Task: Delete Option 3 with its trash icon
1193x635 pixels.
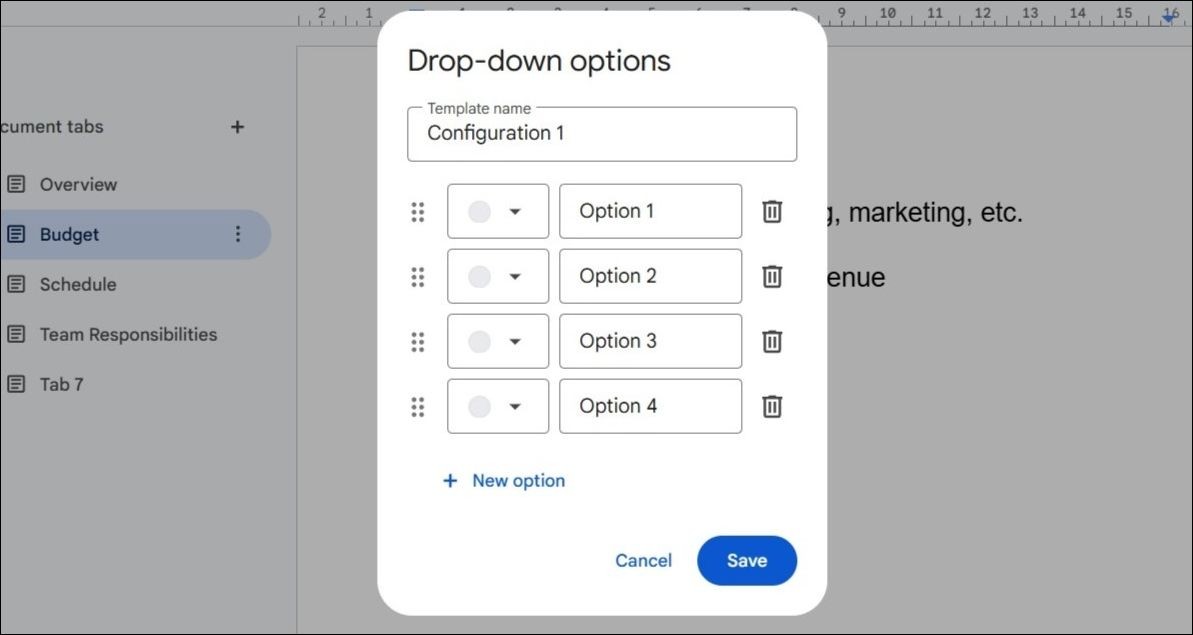Action: [771, 341]
